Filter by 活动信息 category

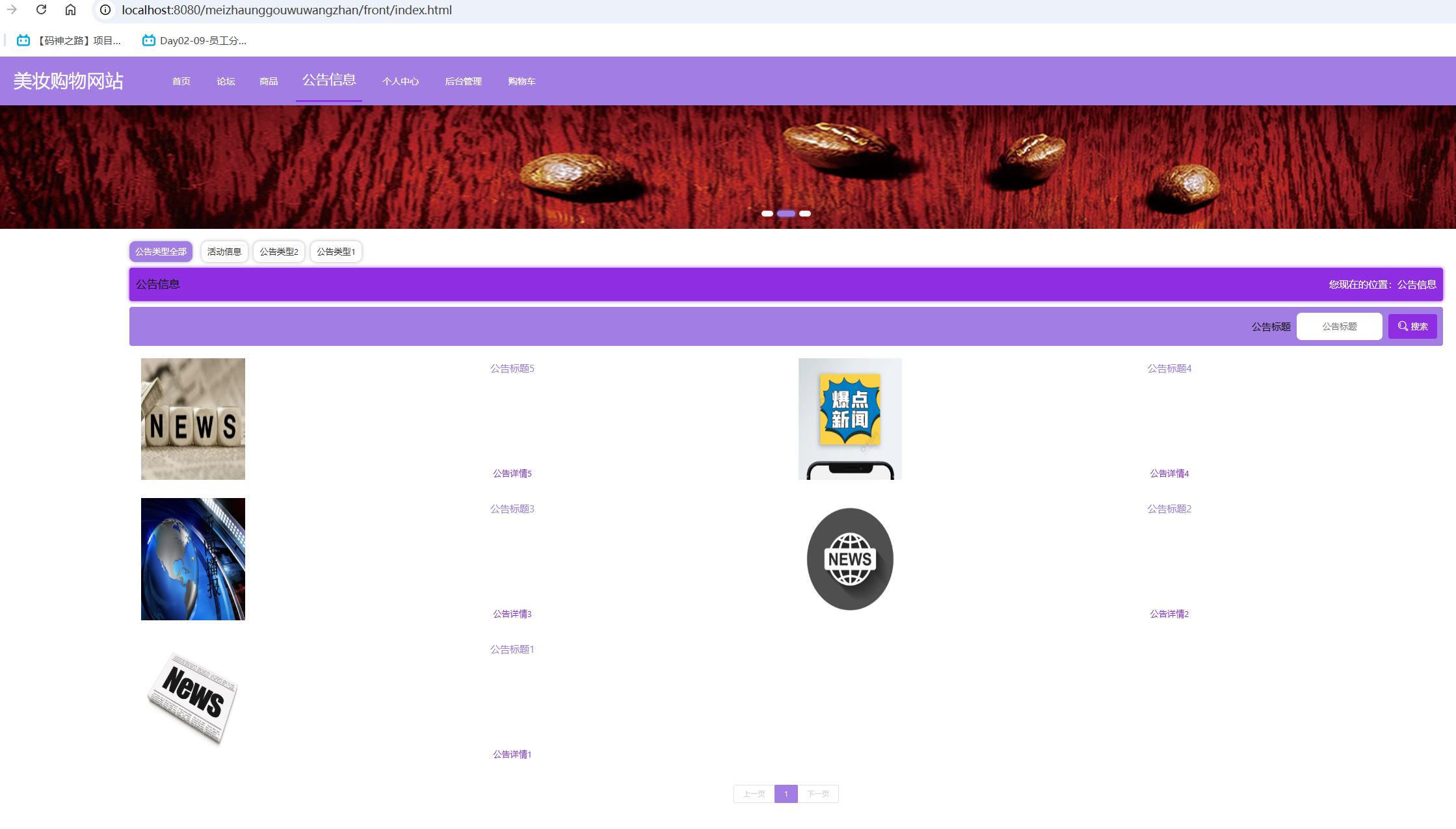[224, 252]
